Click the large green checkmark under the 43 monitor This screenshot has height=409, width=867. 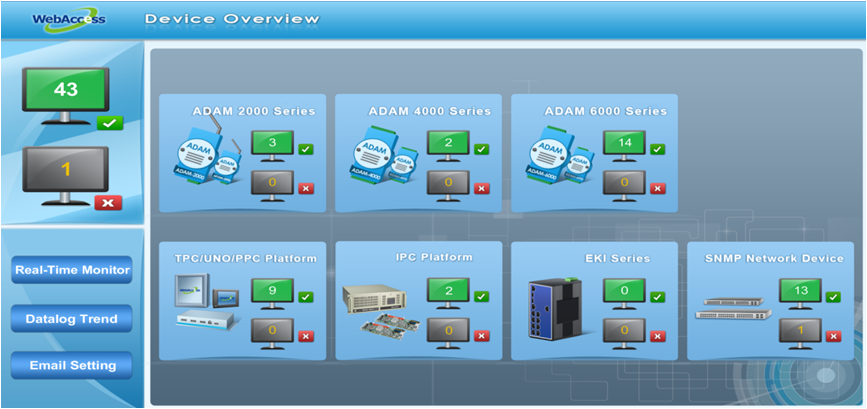click(110, 124)
